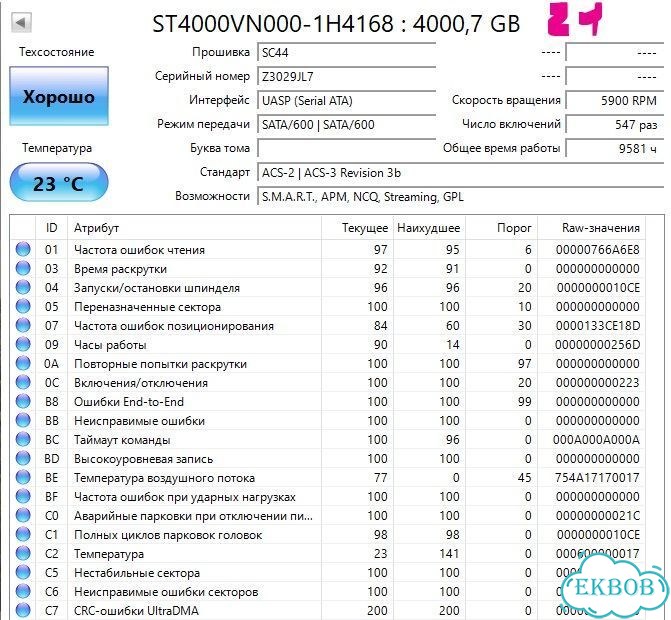Click the Raw-значения column header
671x620 pixels.
pos(591,228)
